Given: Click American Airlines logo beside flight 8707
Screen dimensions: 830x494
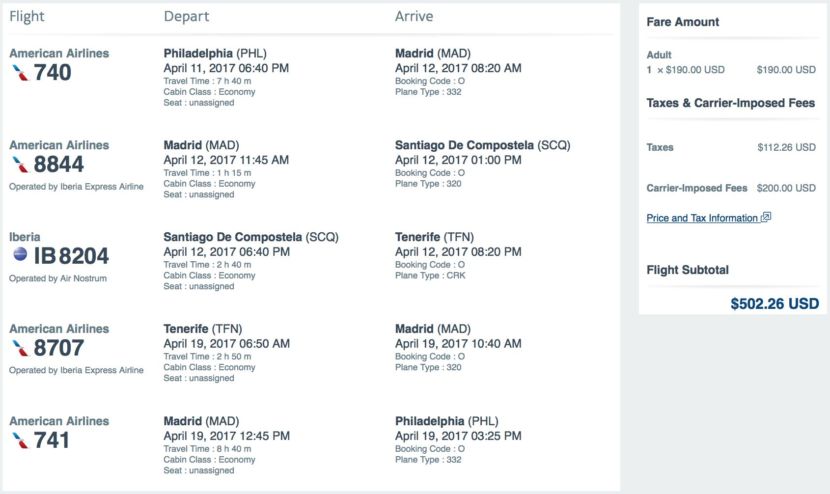Looking at the screenshot, I should point(20,348).
